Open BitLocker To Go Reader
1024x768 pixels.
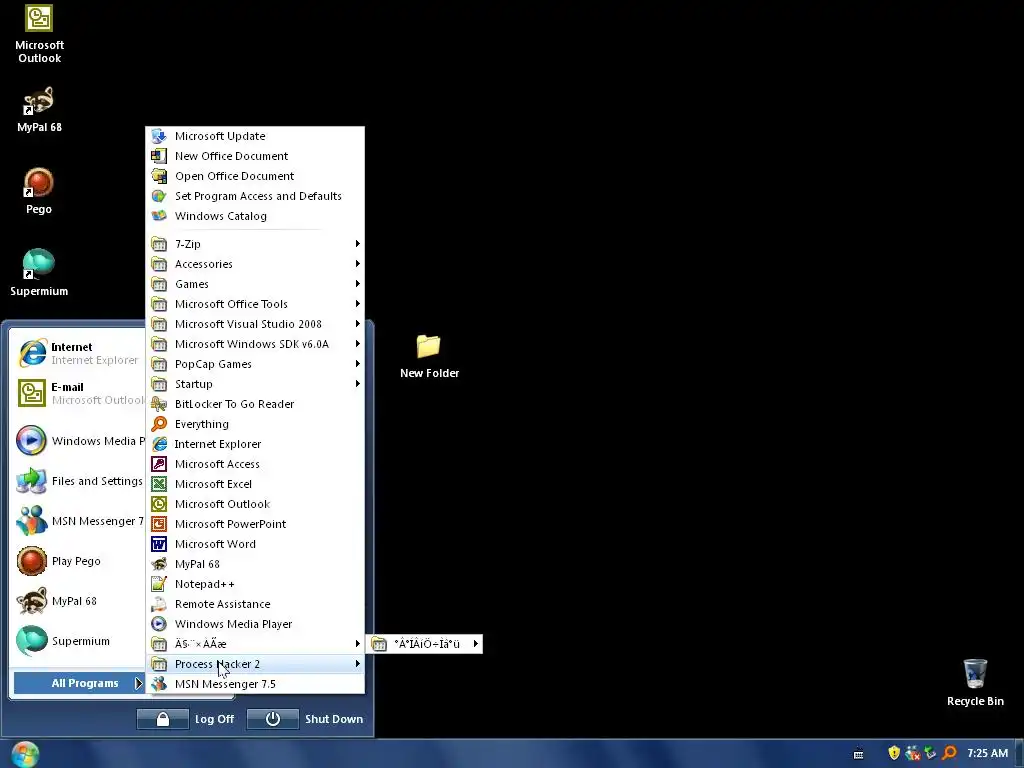(255, 404)
